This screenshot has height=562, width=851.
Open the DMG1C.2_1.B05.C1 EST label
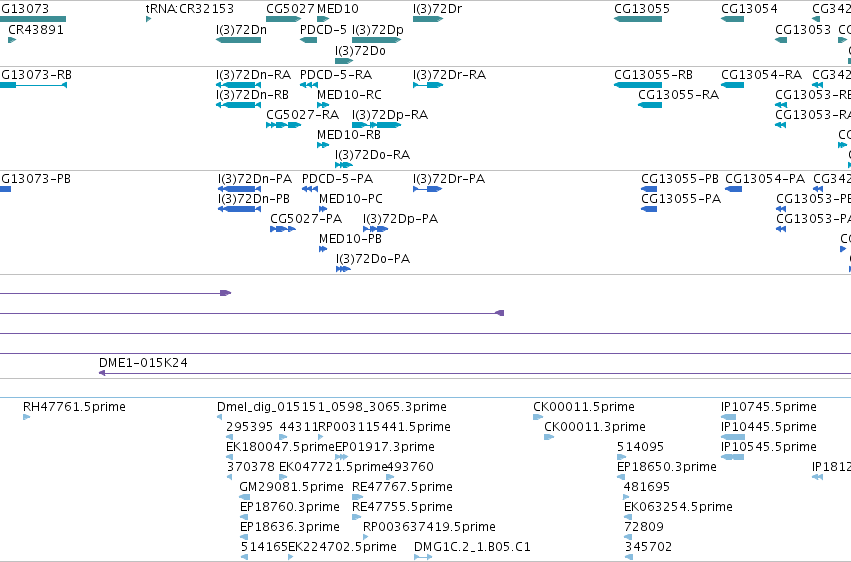tap(472, 547)
